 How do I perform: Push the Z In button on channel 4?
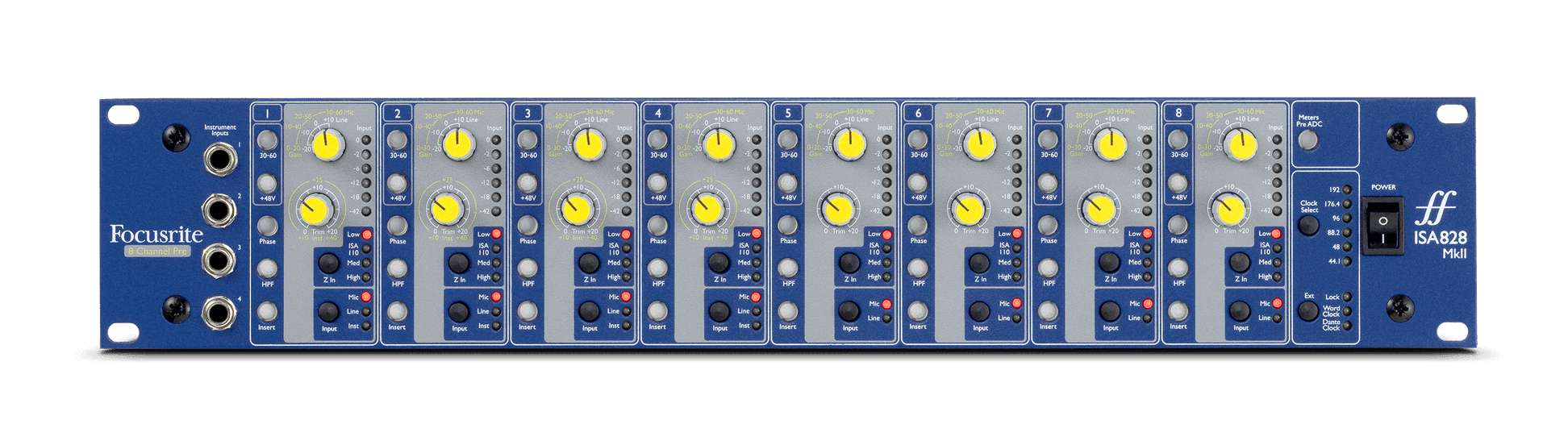pos(719,263)
